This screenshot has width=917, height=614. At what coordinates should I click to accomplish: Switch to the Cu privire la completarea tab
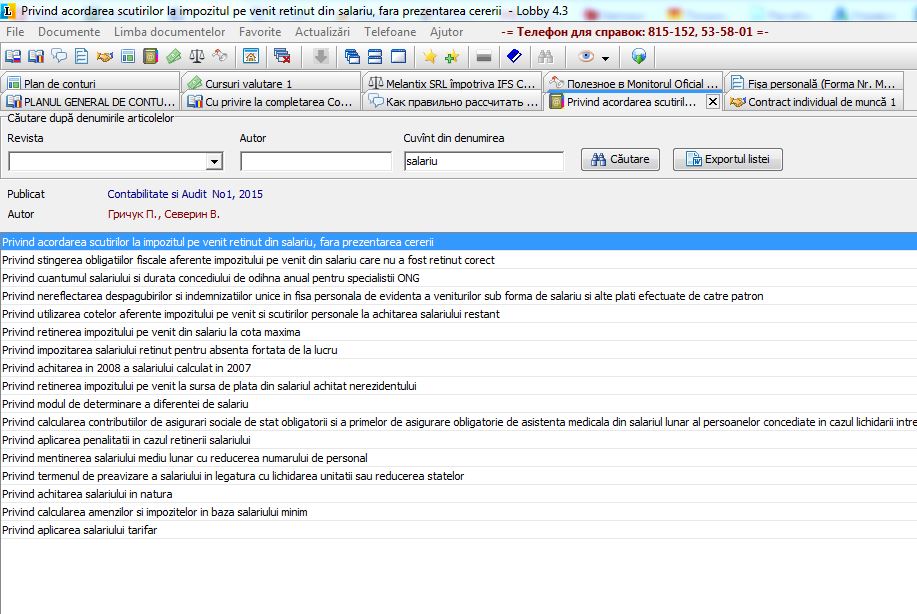pyautogui.click(x=272, y=101)
